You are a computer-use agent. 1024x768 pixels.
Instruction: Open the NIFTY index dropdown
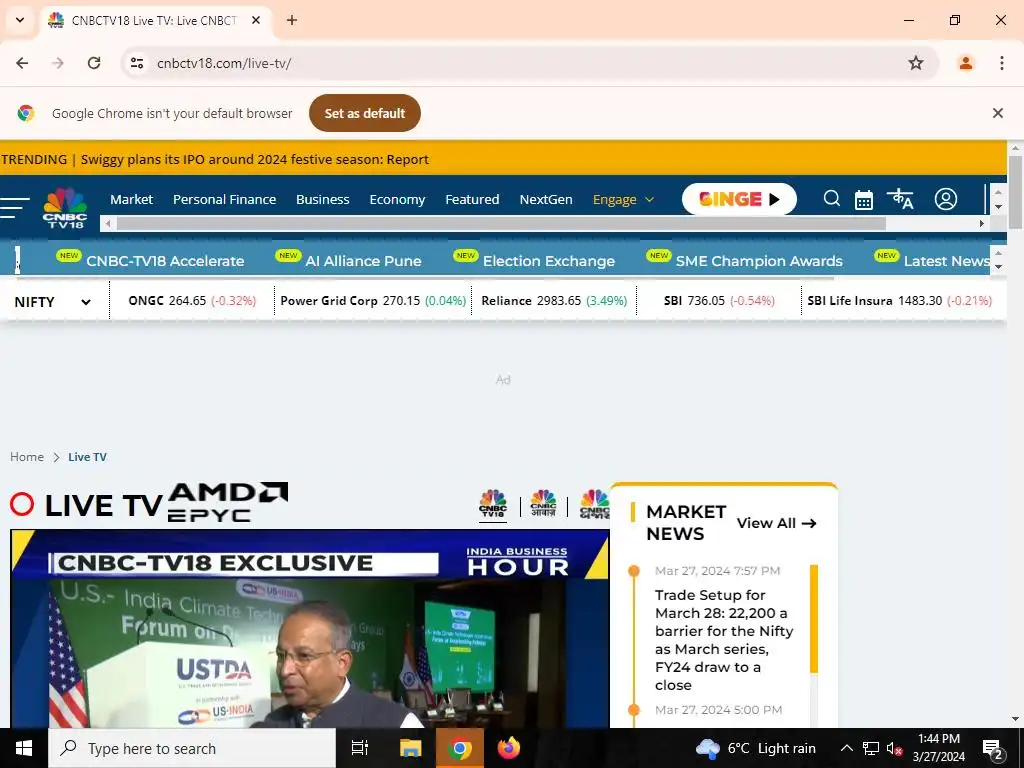pos(52,302)
